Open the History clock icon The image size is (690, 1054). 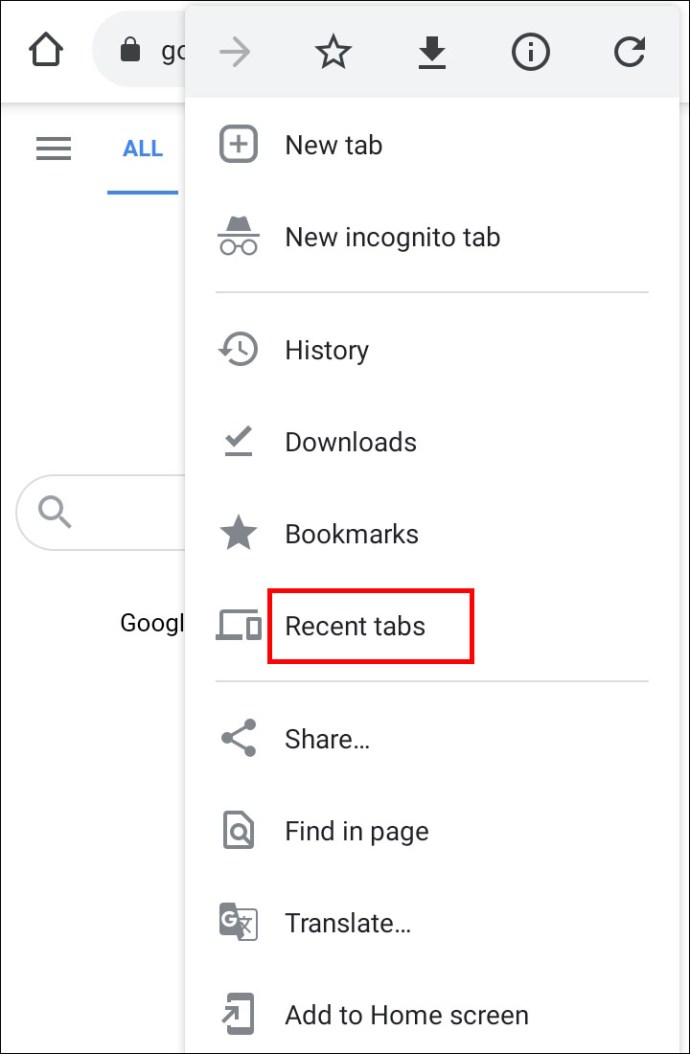(238, 349)
